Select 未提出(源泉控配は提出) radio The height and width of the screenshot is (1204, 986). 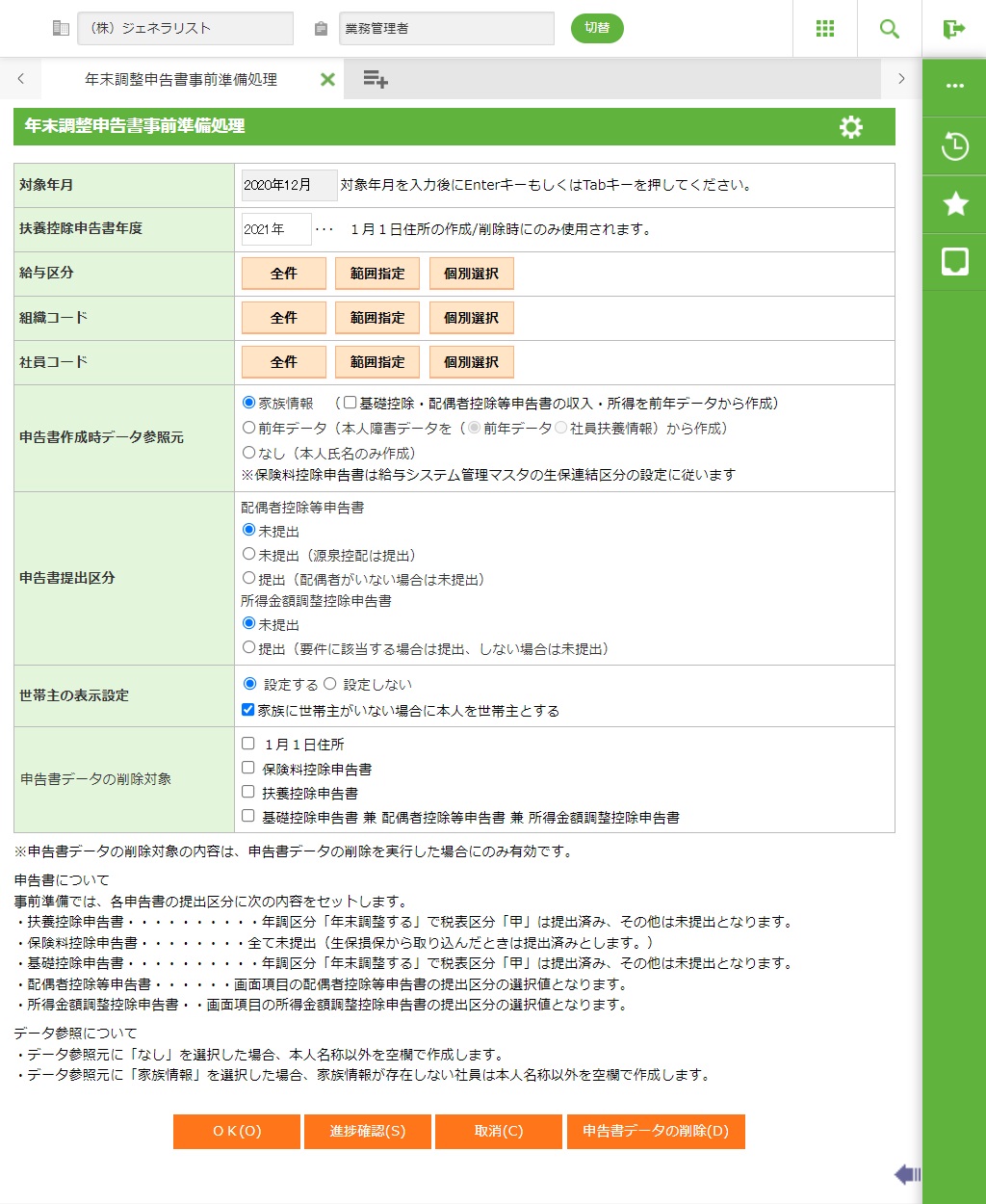point(249,555)
